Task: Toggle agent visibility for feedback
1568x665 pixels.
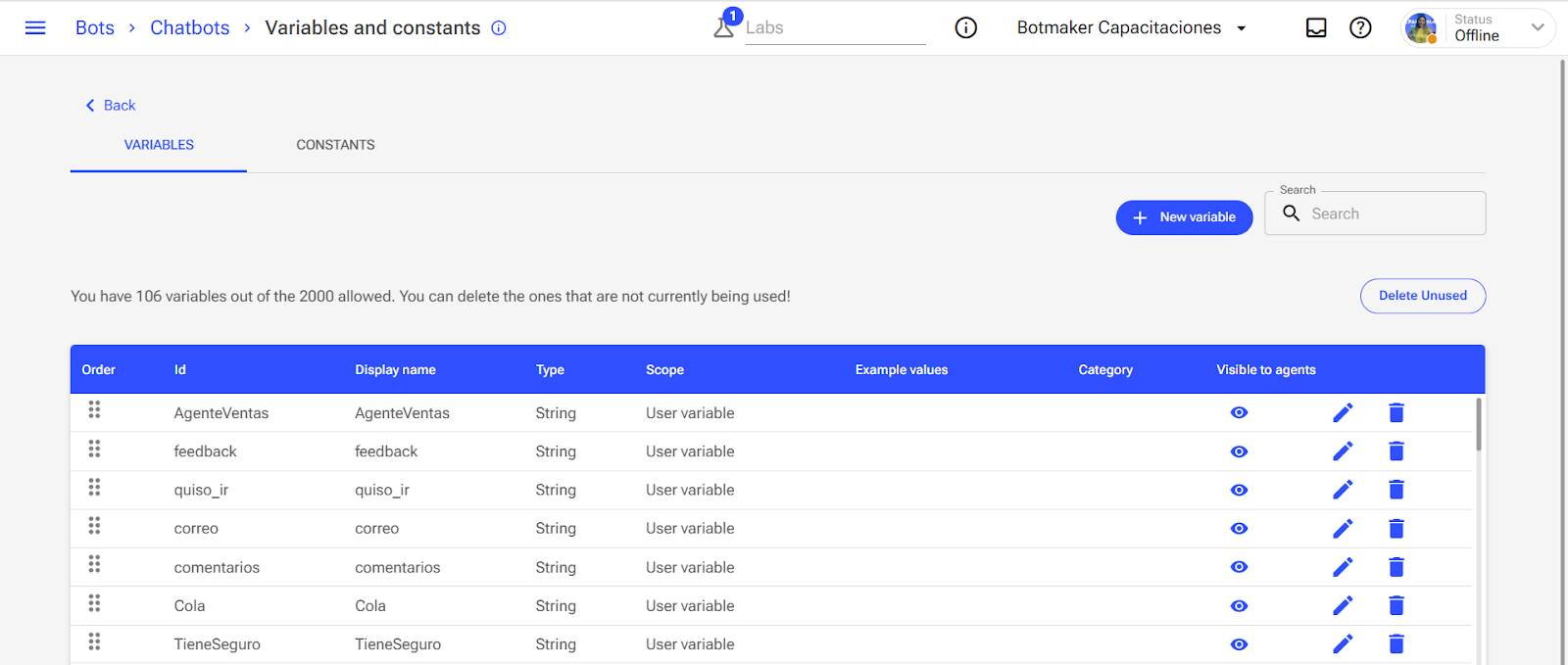Action: click(1239, 451)
